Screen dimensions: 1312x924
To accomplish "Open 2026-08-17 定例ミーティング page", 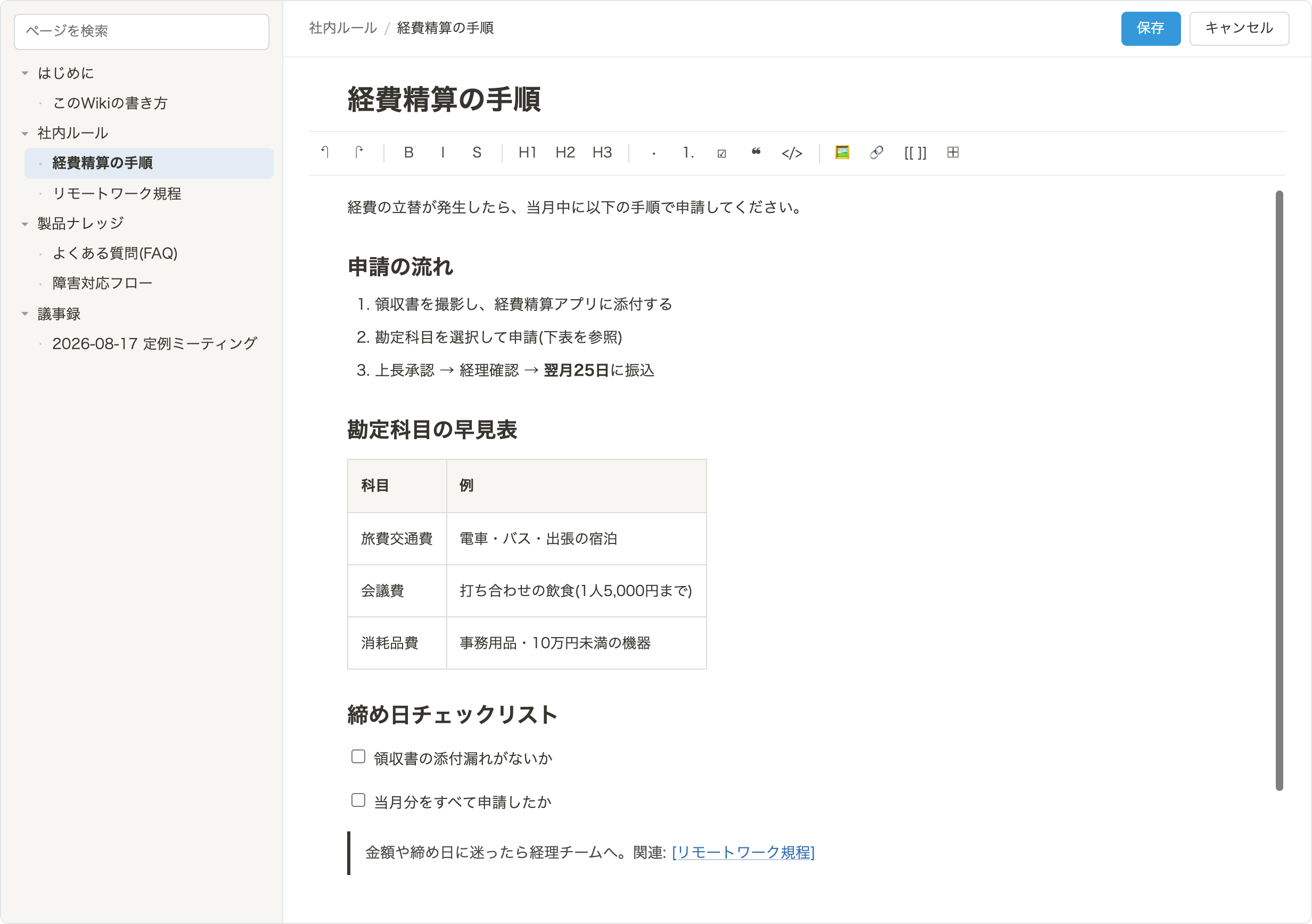I will [x=154, y=344].
